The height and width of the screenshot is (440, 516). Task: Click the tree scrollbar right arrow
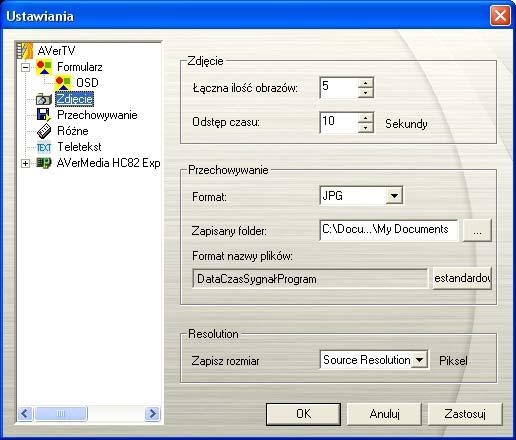pyautogui.click(x=152, y=414)
